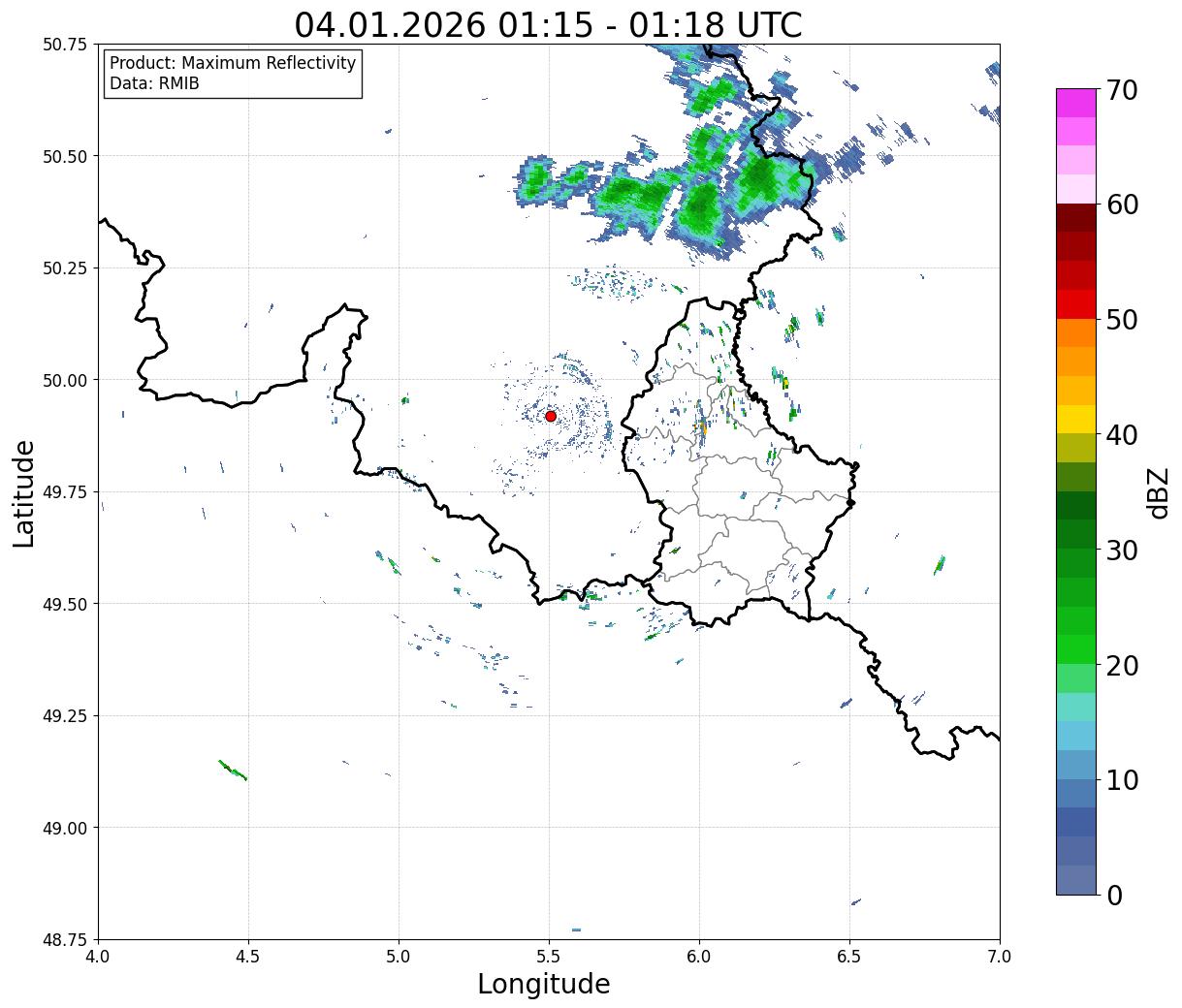Click the colorbar tick label 60
The height and width of the screenshot is (1008, 1182).
(1123, 205)
